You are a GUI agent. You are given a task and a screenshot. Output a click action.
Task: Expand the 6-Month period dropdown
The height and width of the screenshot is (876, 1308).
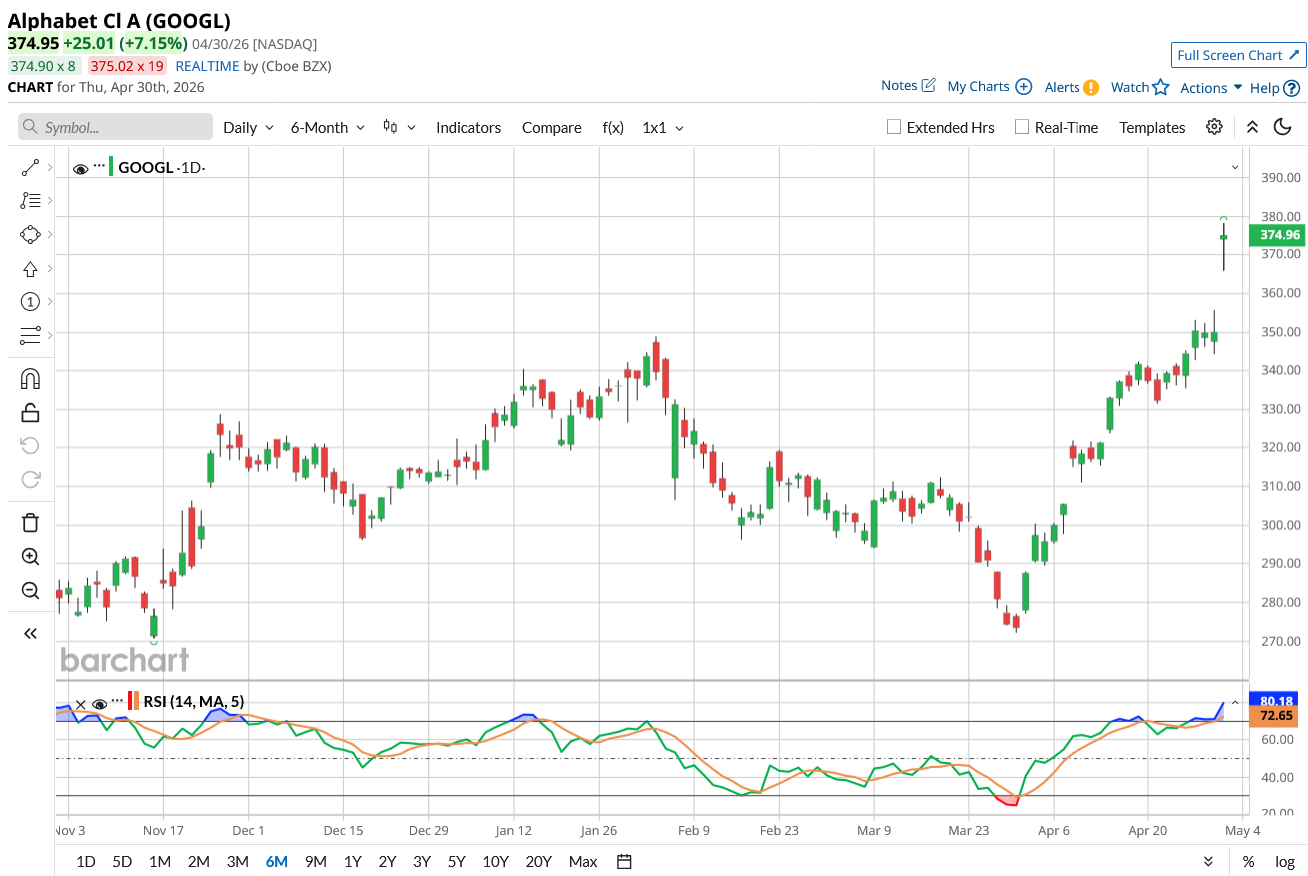click(328, 127)
